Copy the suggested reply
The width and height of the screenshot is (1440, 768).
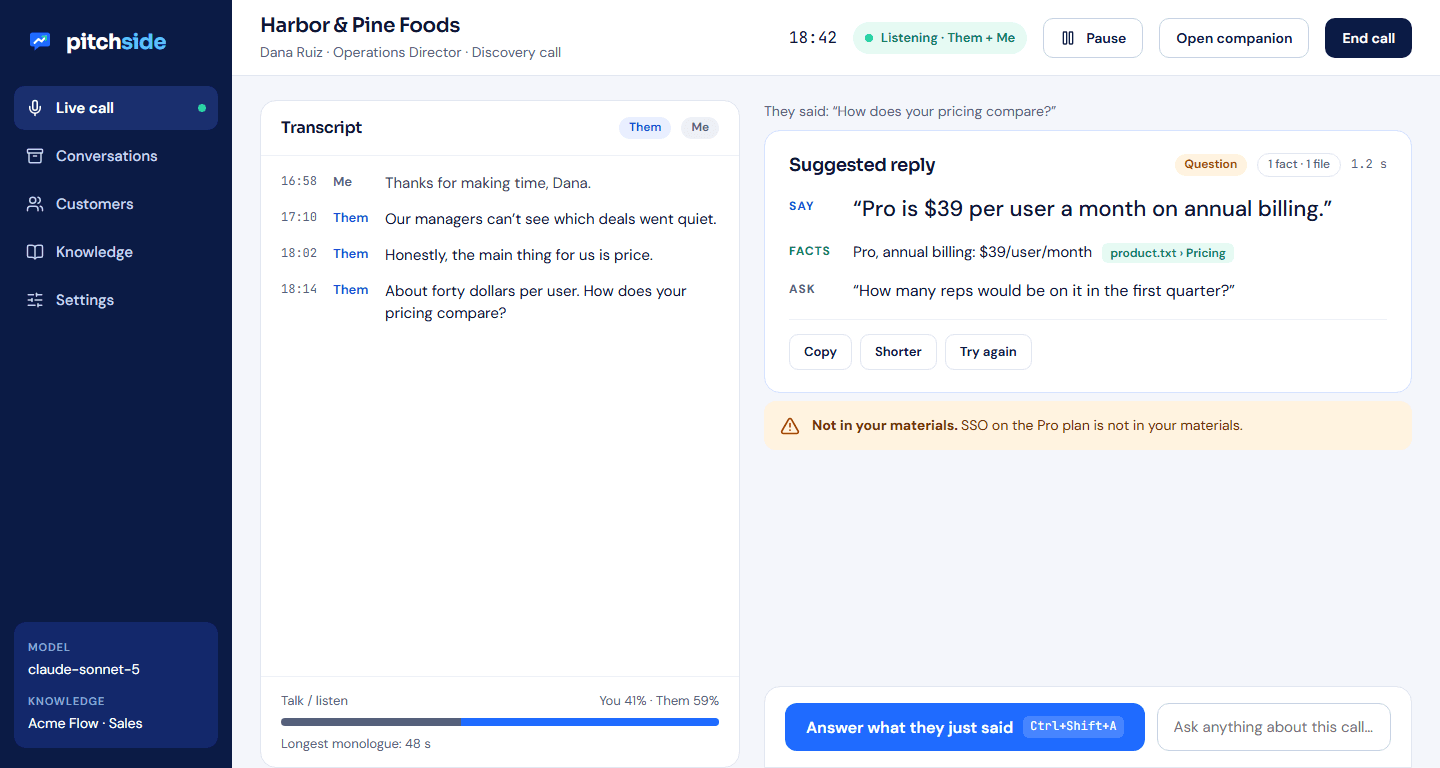(820, 352)
